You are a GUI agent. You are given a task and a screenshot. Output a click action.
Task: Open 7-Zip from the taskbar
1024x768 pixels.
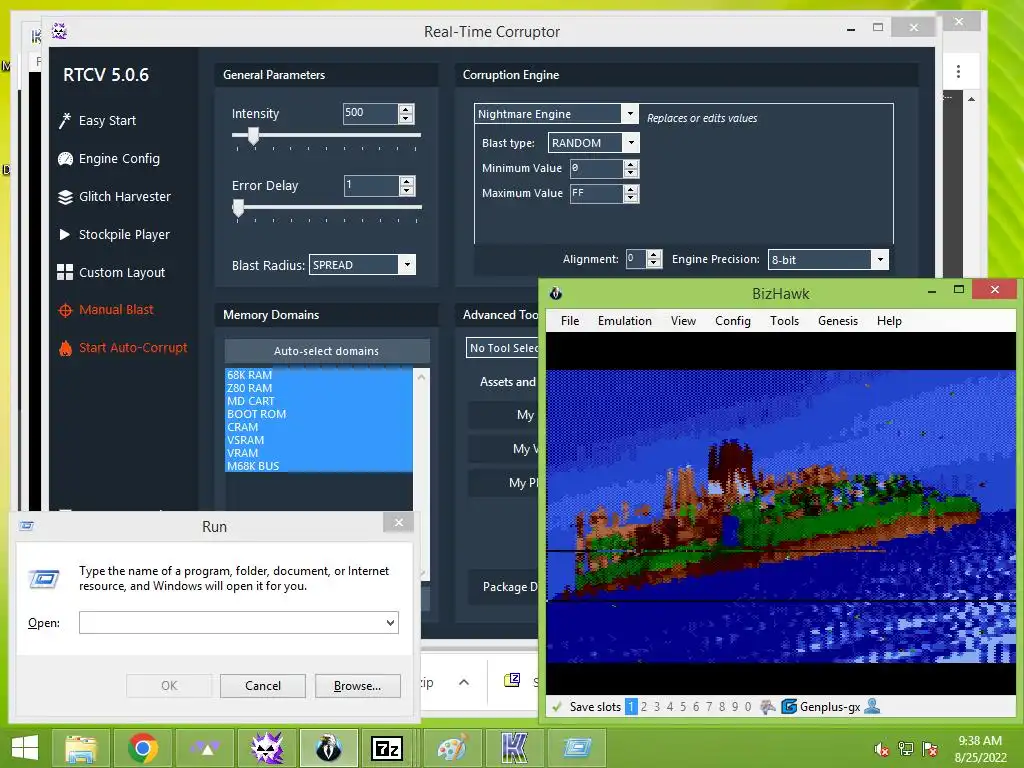pos(387,748)
